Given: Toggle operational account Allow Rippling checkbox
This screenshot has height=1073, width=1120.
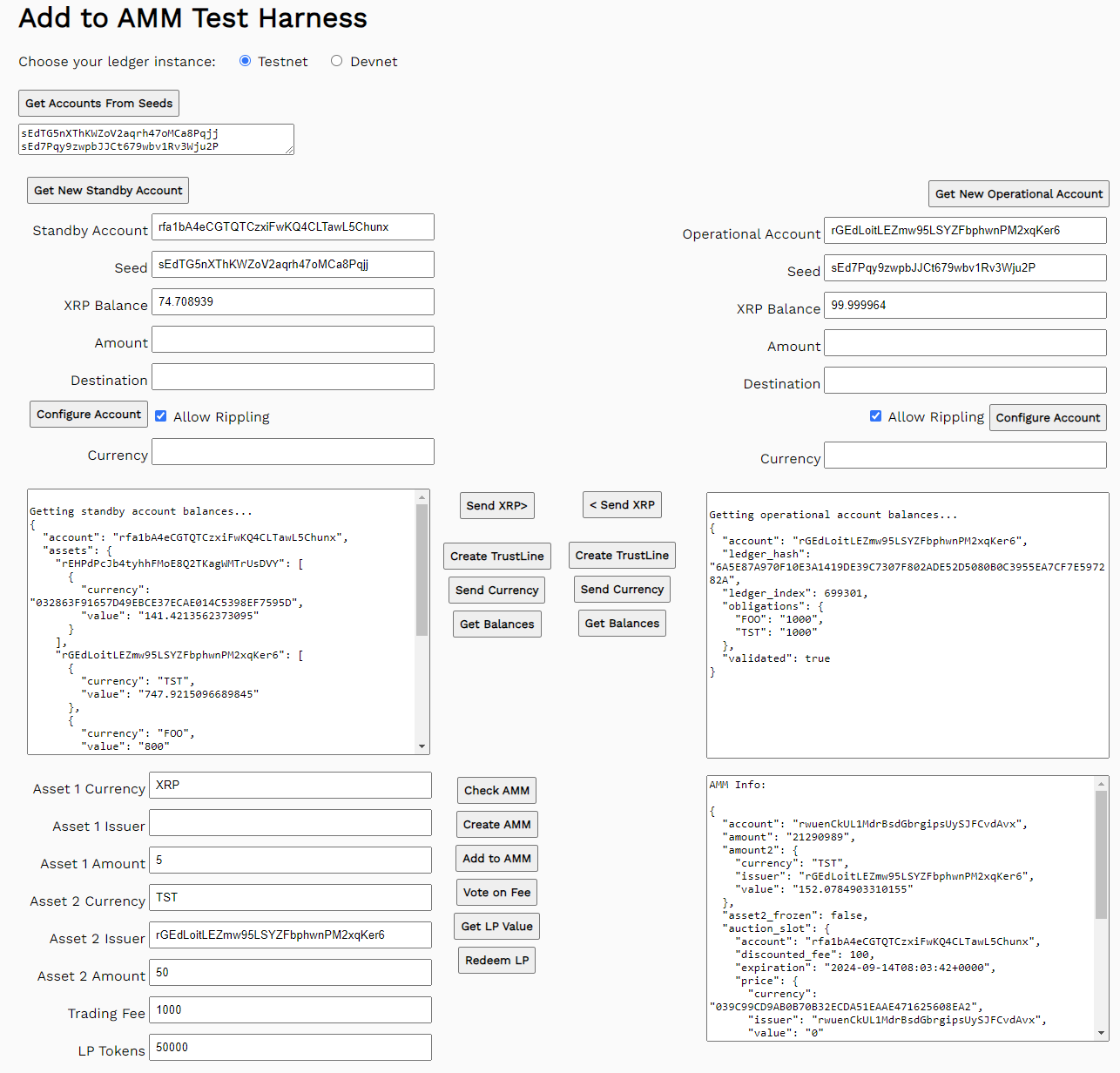Looking at the screenshot, I should click(875, 416).
